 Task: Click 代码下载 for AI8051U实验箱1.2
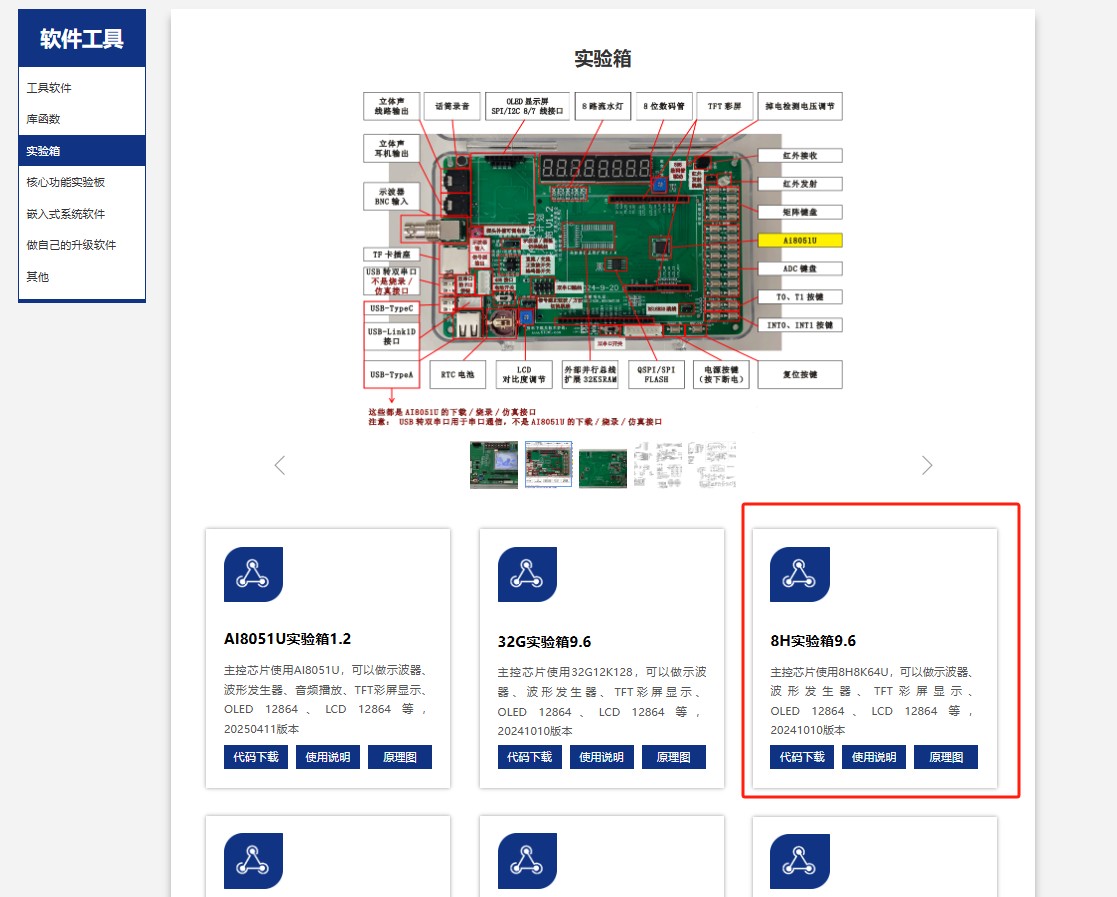pyautogui.click(x=256, y=757)
